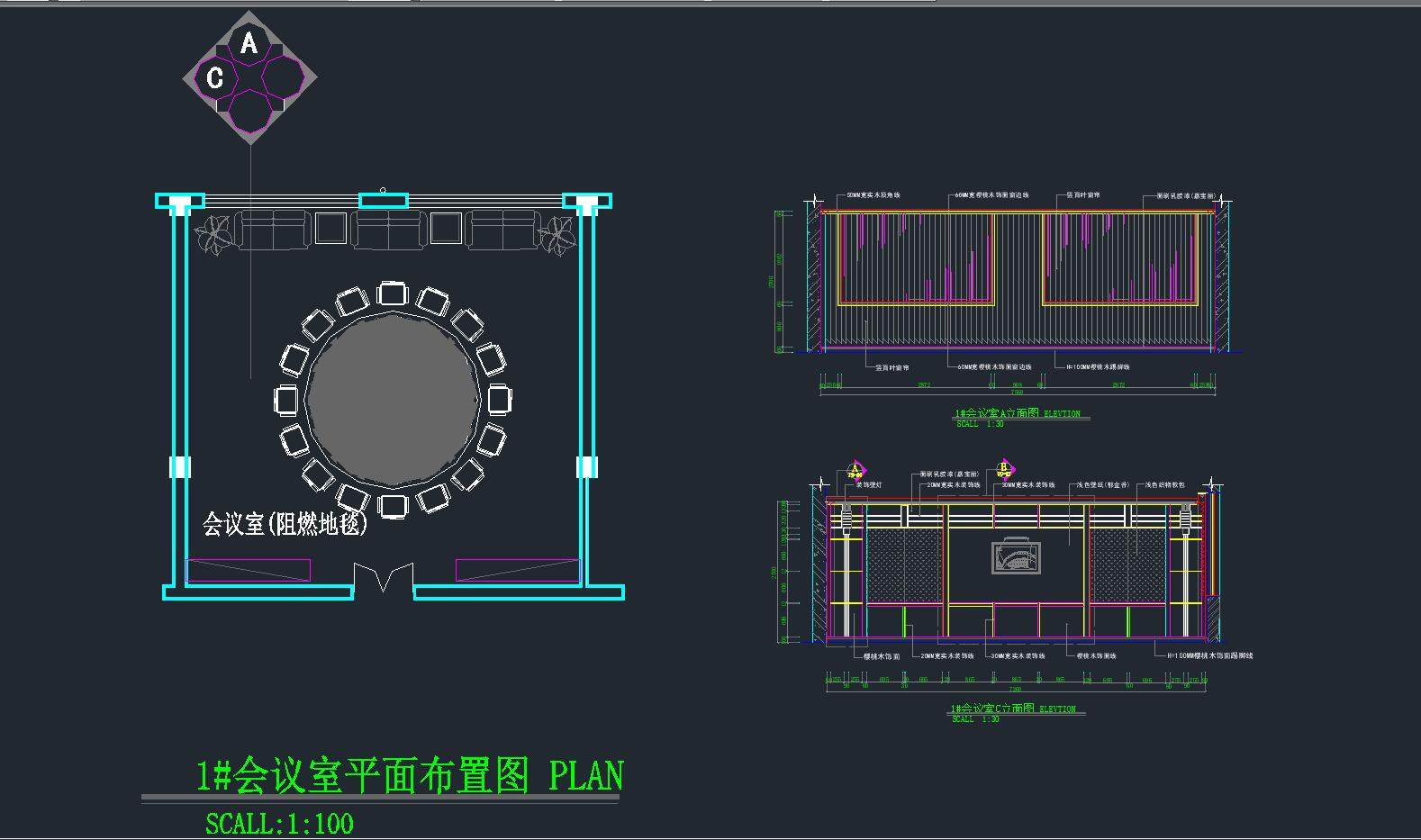Select the middle sofa along the top wall
The height and width of the screenshot is (840, 1421).
(387, 230)
